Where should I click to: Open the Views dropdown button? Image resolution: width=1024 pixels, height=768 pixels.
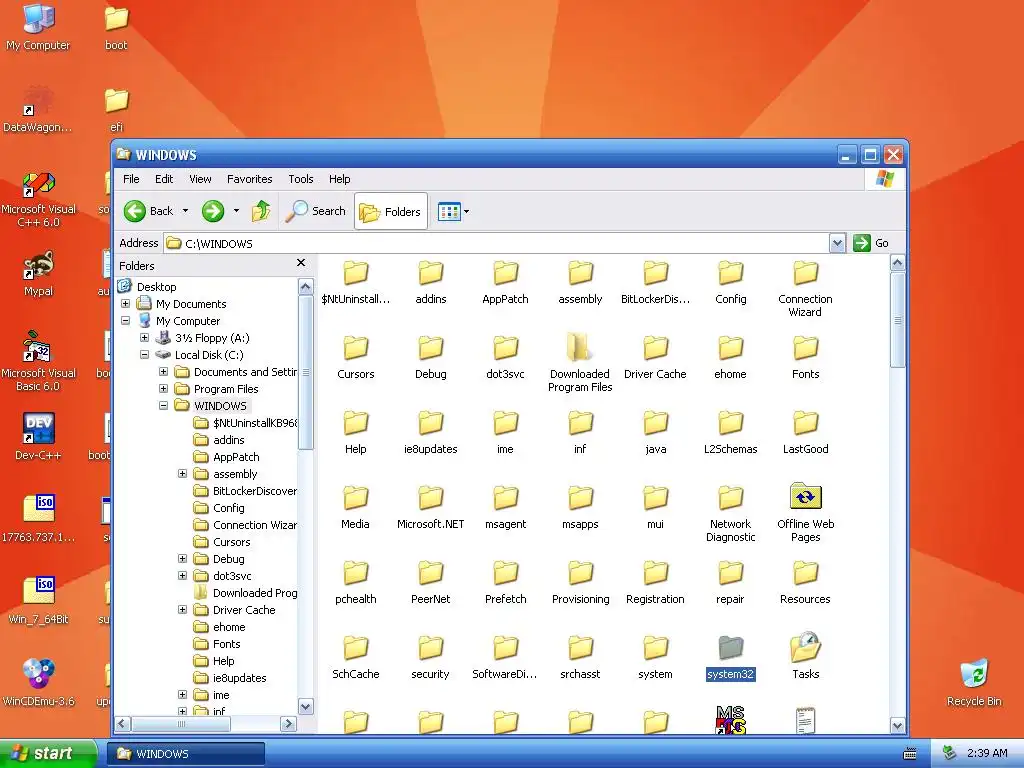pyautogui.click(x=453, y=211)
